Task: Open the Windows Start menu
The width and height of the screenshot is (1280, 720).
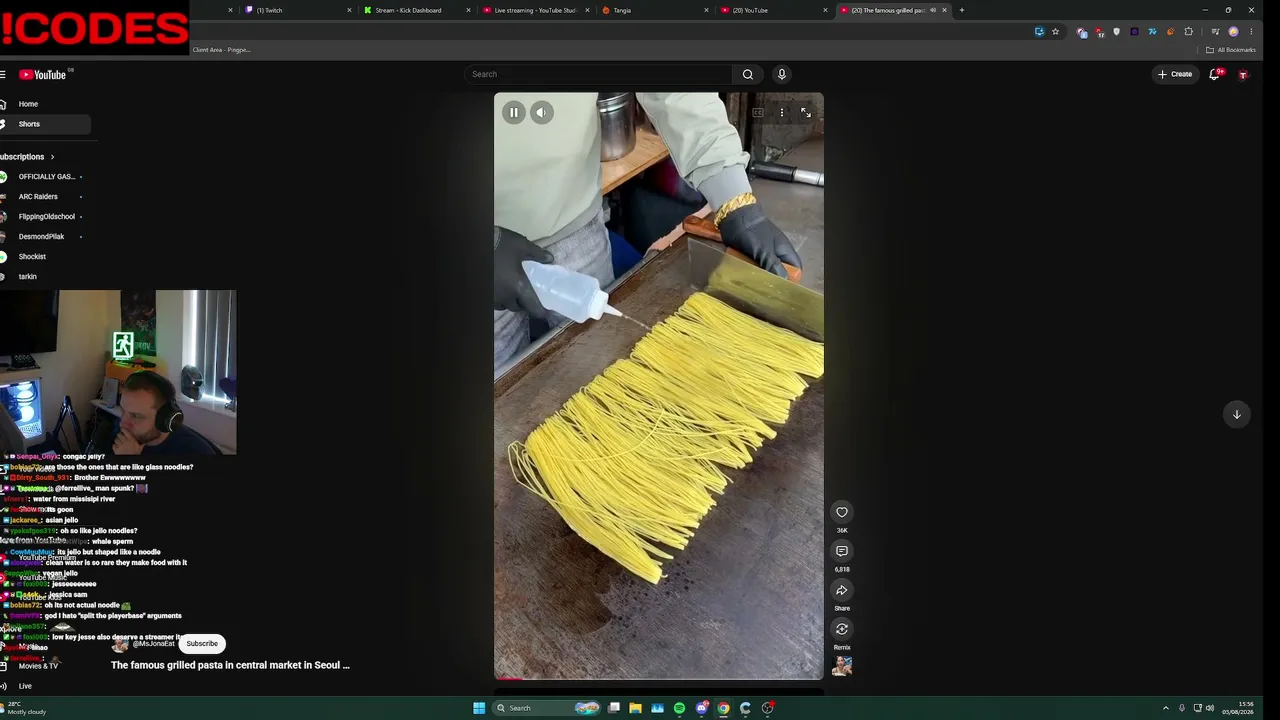Action: [x=479, y=708]
